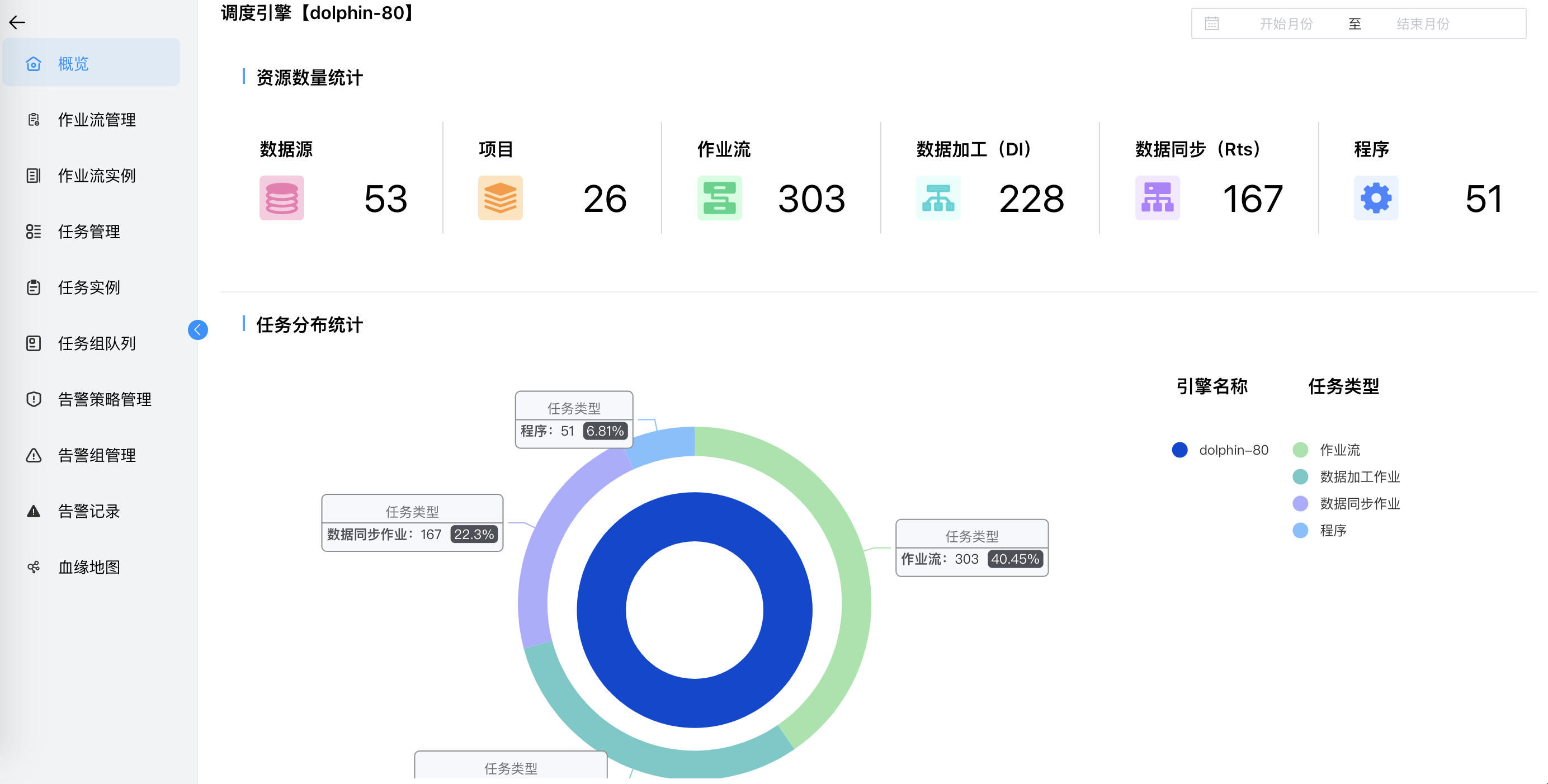Viewport: 1548px width, 784px height.
Task: Click the teal 数据加工 hierarchy icon
Action: pyautogui.click(x=938, y=199)
